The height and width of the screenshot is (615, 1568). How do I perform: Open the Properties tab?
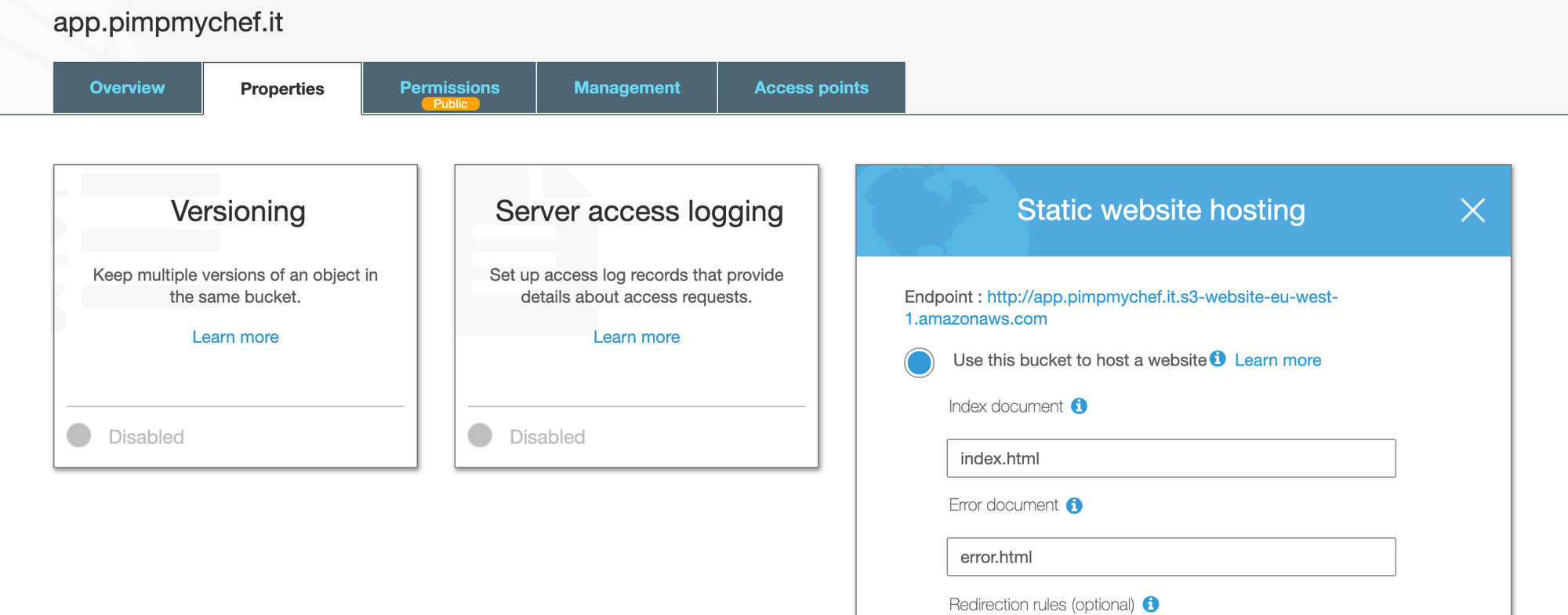pos(282,89)
